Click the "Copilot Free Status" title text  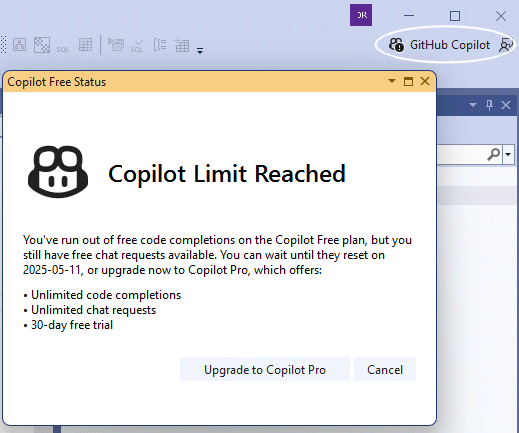coord(57,82)
